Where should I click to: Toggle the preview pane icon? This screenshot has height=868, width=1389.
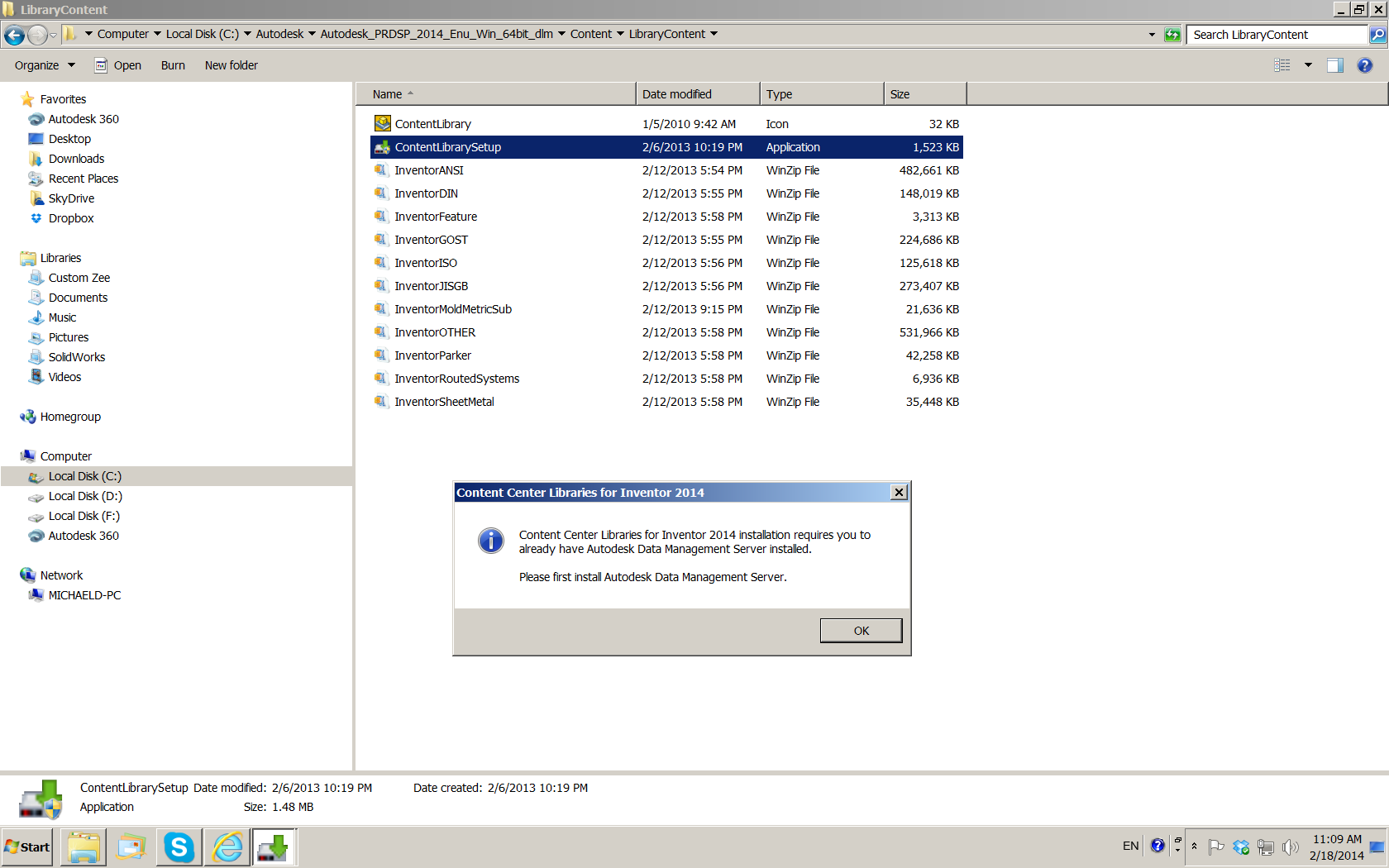click(1335, 65)
